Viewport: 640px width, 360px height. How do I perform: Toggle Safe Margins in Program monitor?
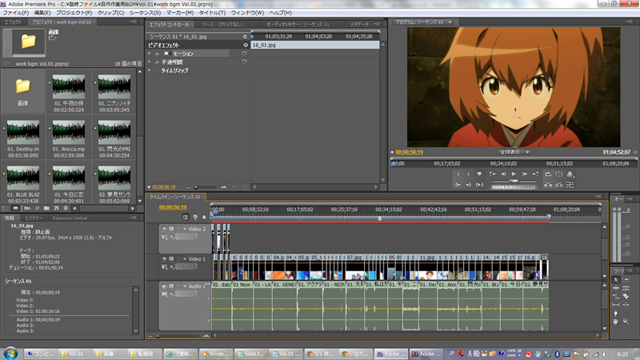tap(559, 174)
